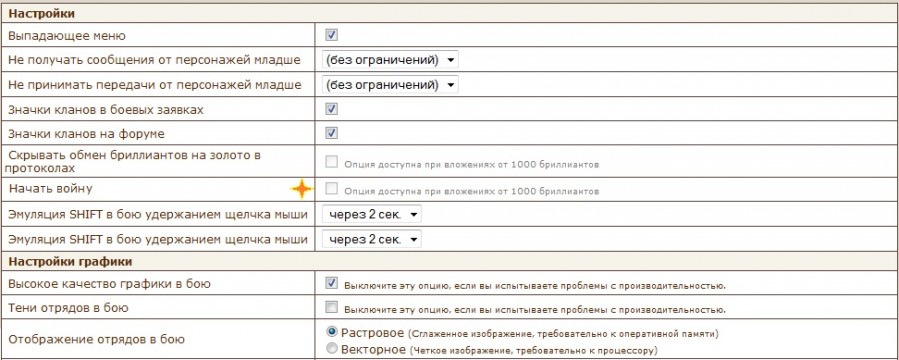Uncheck Значки кланов на форуме checkbox
899x360 pixels.
coord(331,133)
